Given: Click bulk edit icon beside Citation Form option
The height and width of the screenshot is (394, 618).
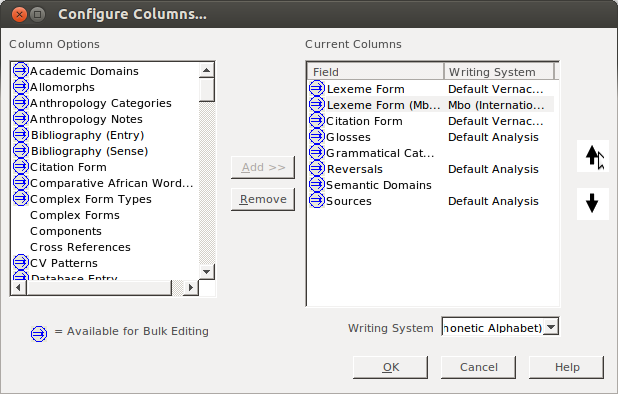Looking at the screenshot, I should point(20,166).
